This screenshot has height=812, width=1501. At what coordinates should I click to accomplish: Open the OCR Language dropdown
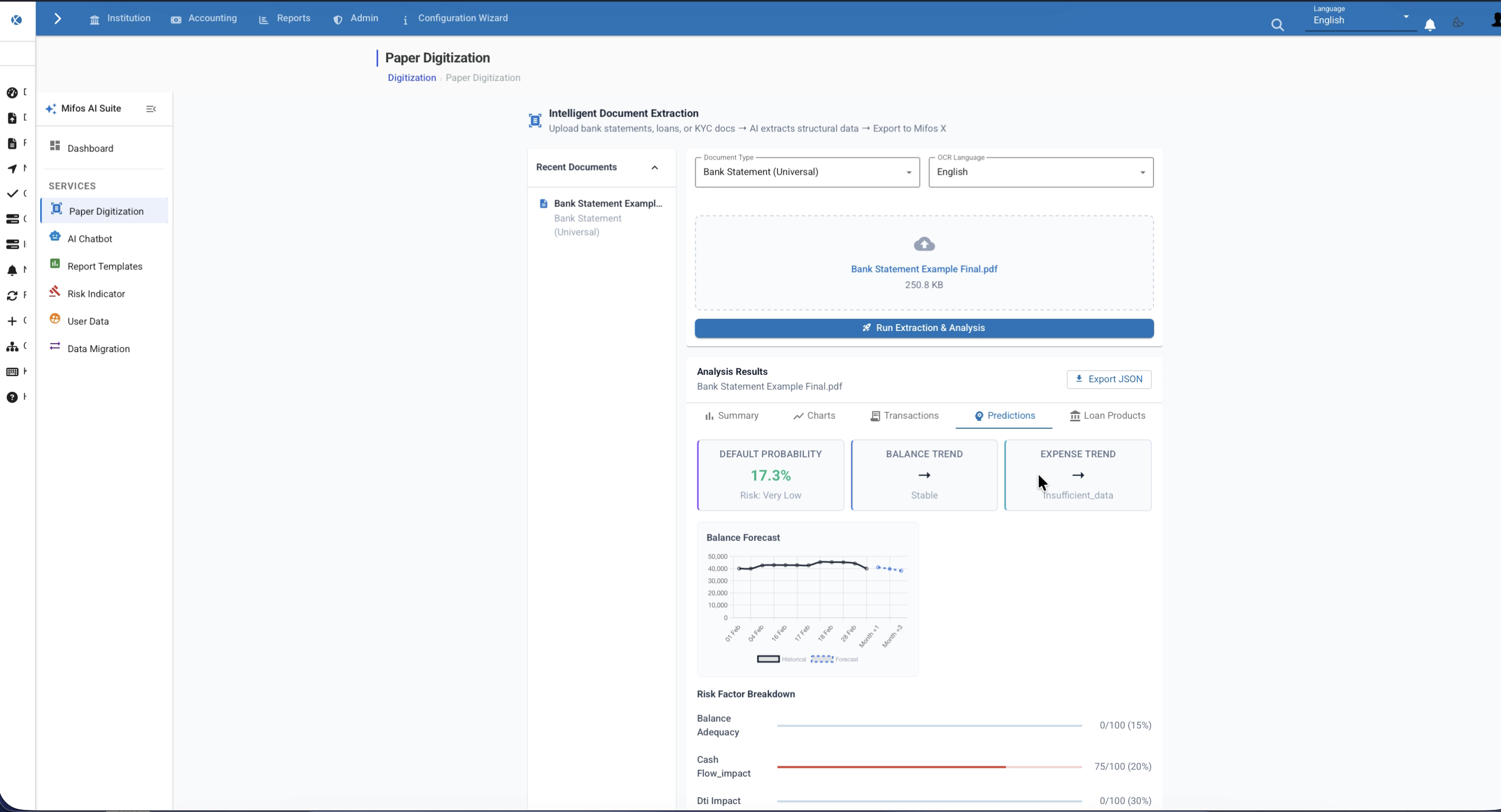tap(1040, 172)
